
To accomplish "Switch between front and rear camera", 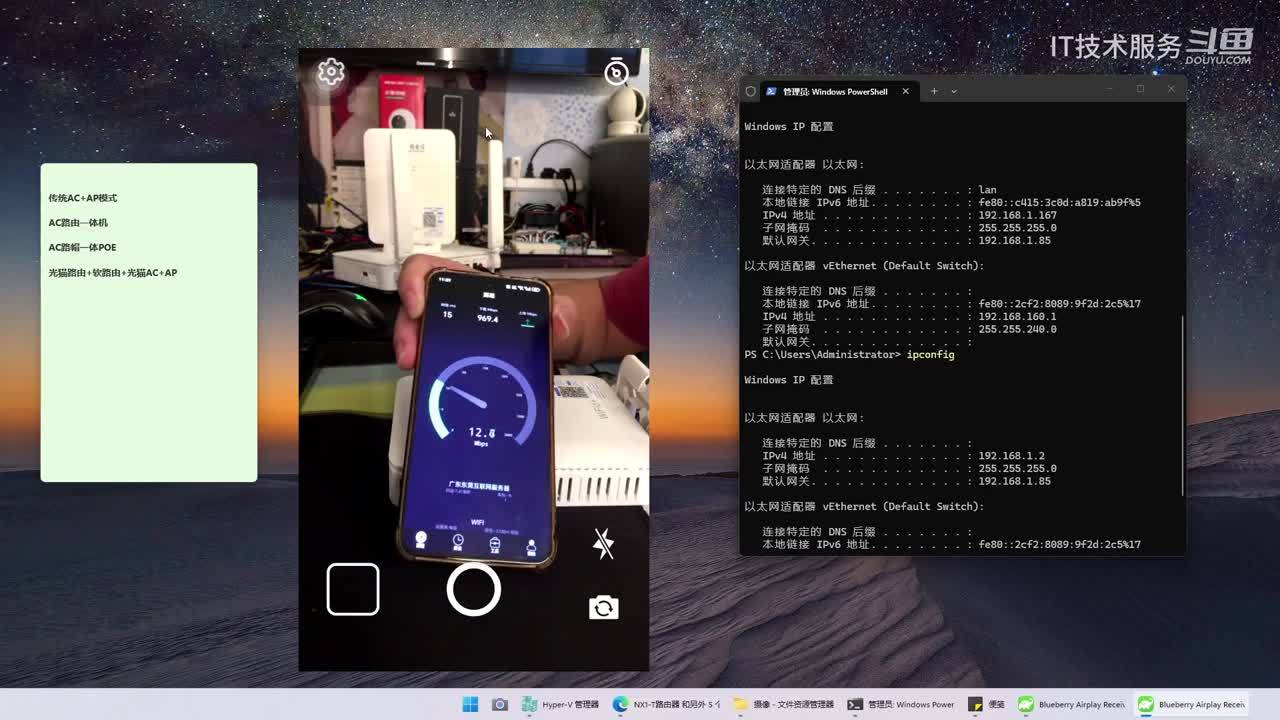I will [x=603, y=608].
